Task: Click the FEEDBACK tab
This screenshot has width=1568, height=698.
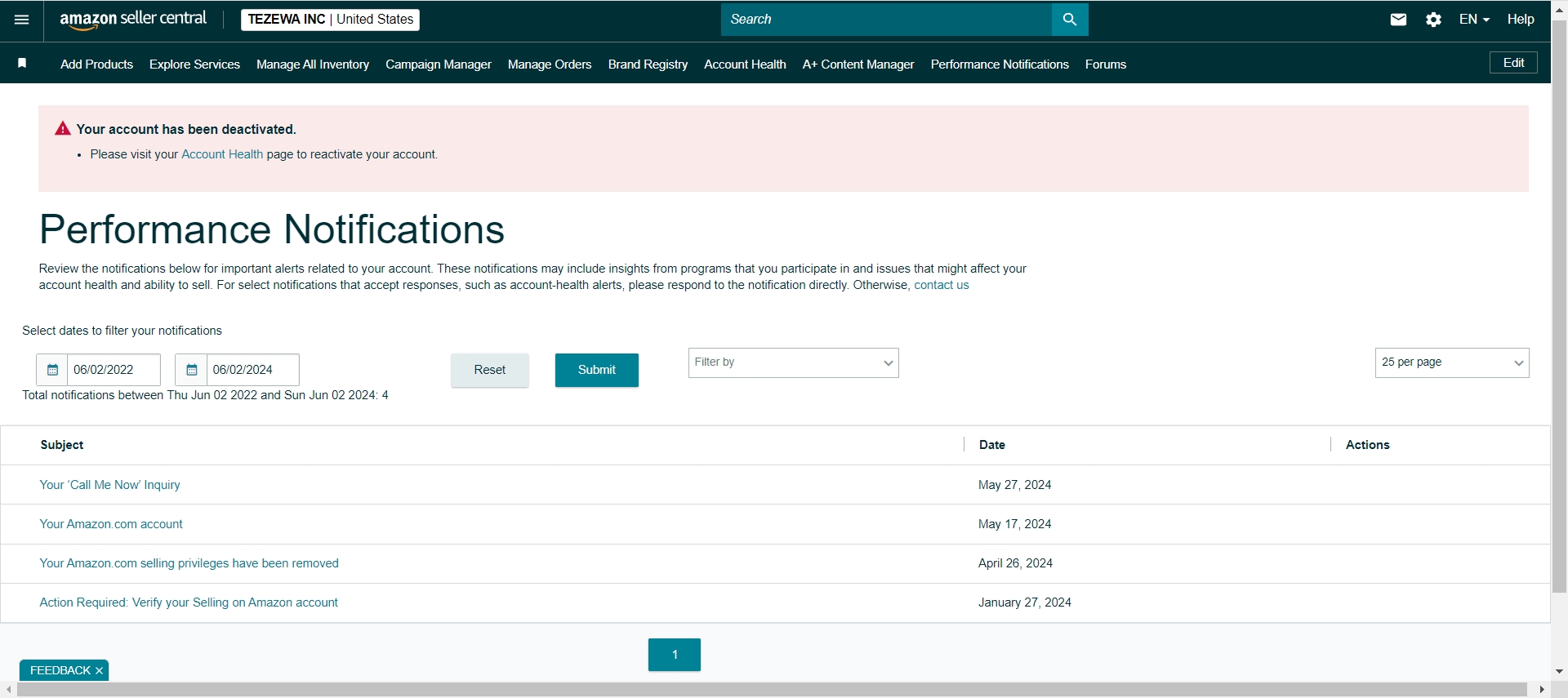Action: click(x=60, y=670)
